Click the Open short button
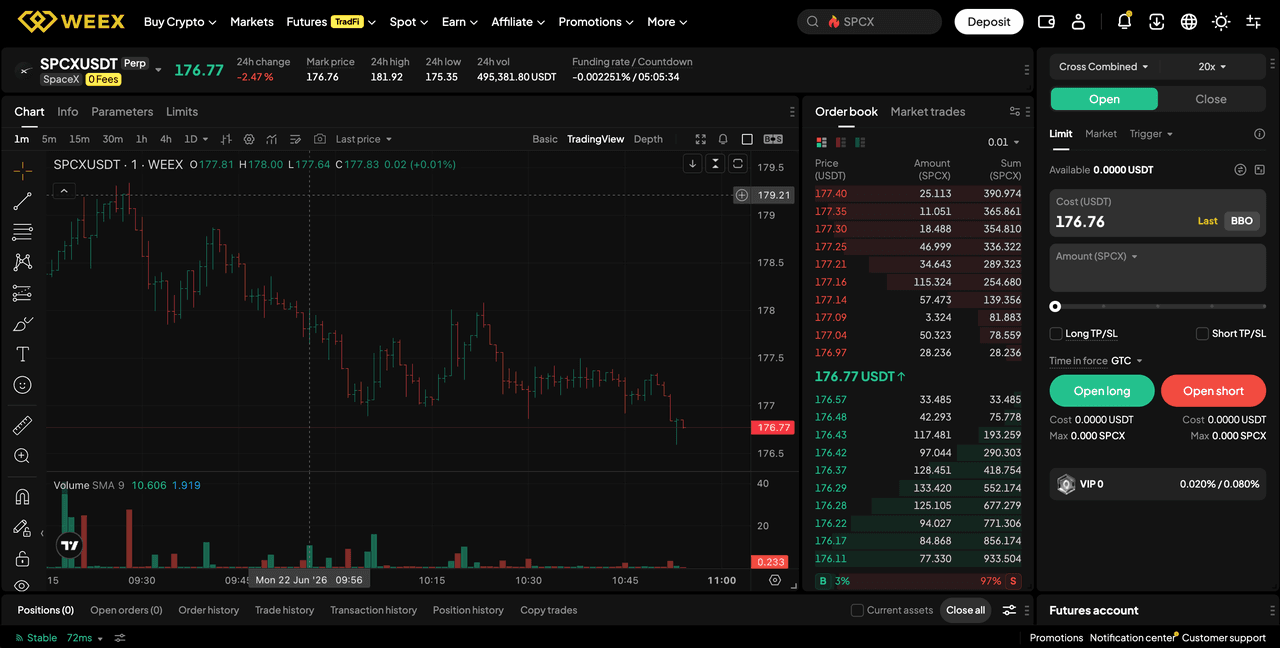The height and width of the screenshot is (648, 1280). coord(1213,391)
